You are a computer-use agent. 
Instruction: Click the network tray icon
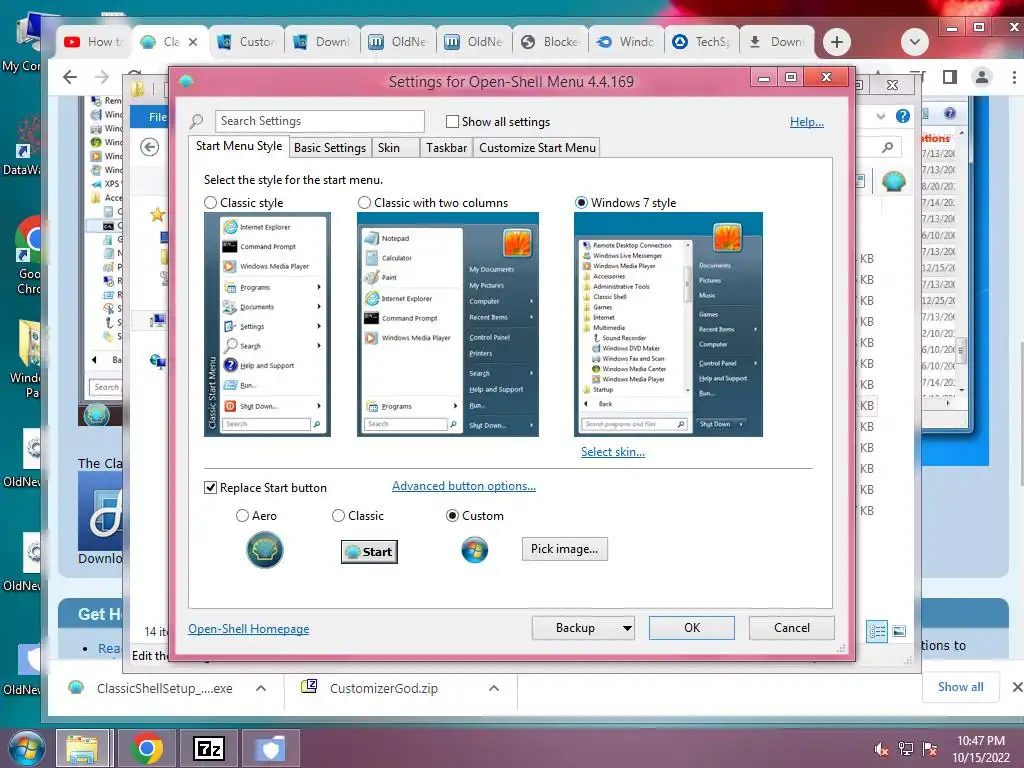[906, 748]
